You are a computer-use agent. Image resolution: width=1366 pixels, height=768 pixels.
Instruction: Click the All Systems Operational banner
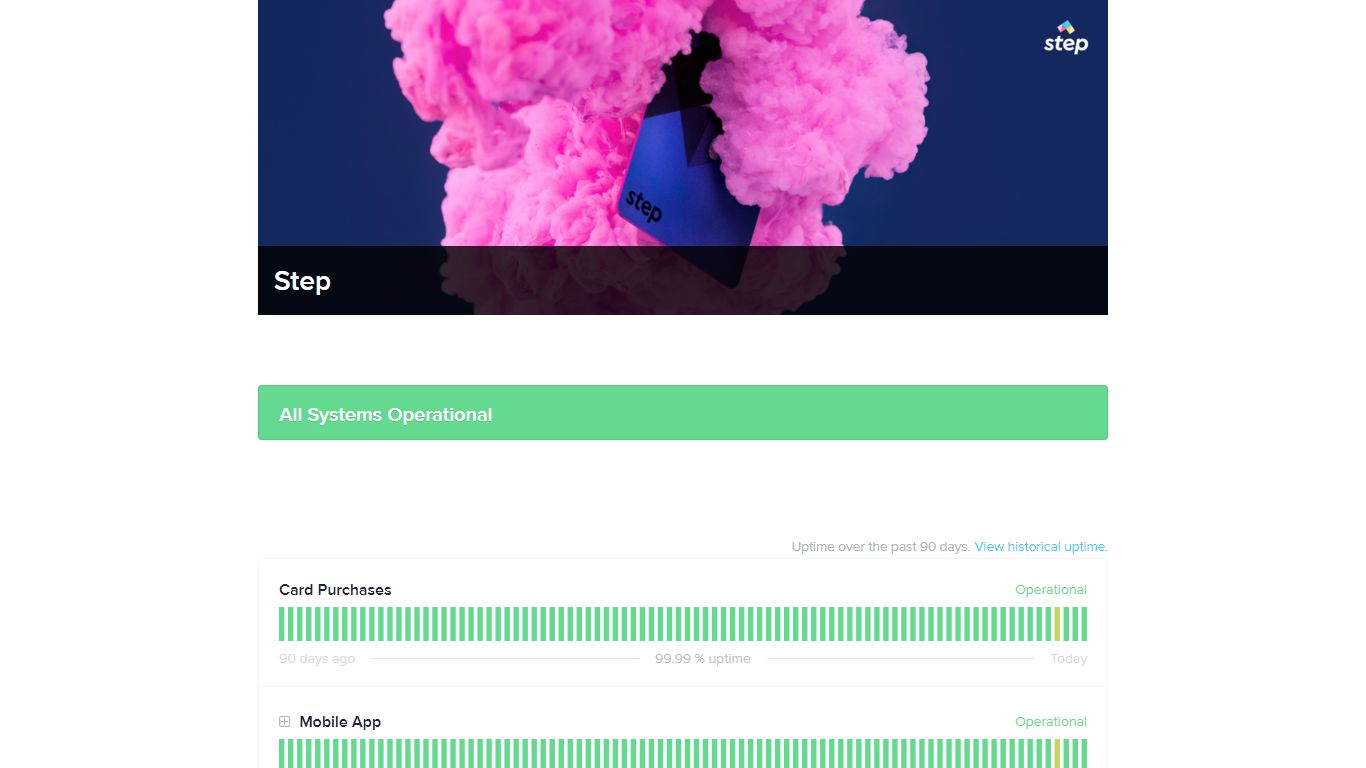click(683, 413)
